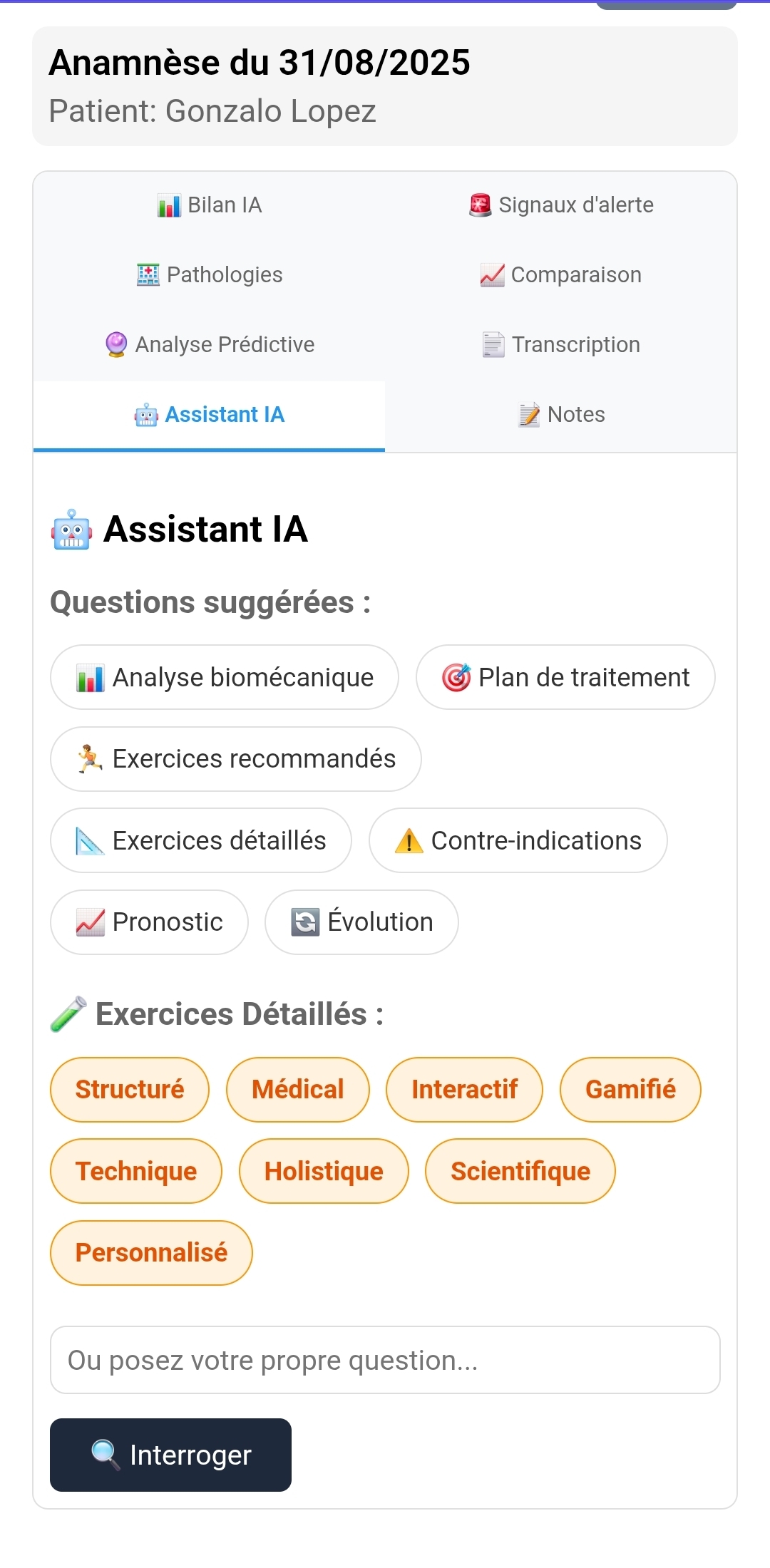The width and height of the screenshot is (770, 1568).
Task: Click the question input field
Action: [x=385, y=1360]
